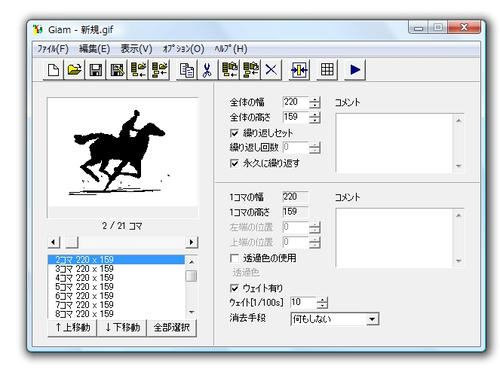Click the ウェイト value field showing 10

click(303, 303)
